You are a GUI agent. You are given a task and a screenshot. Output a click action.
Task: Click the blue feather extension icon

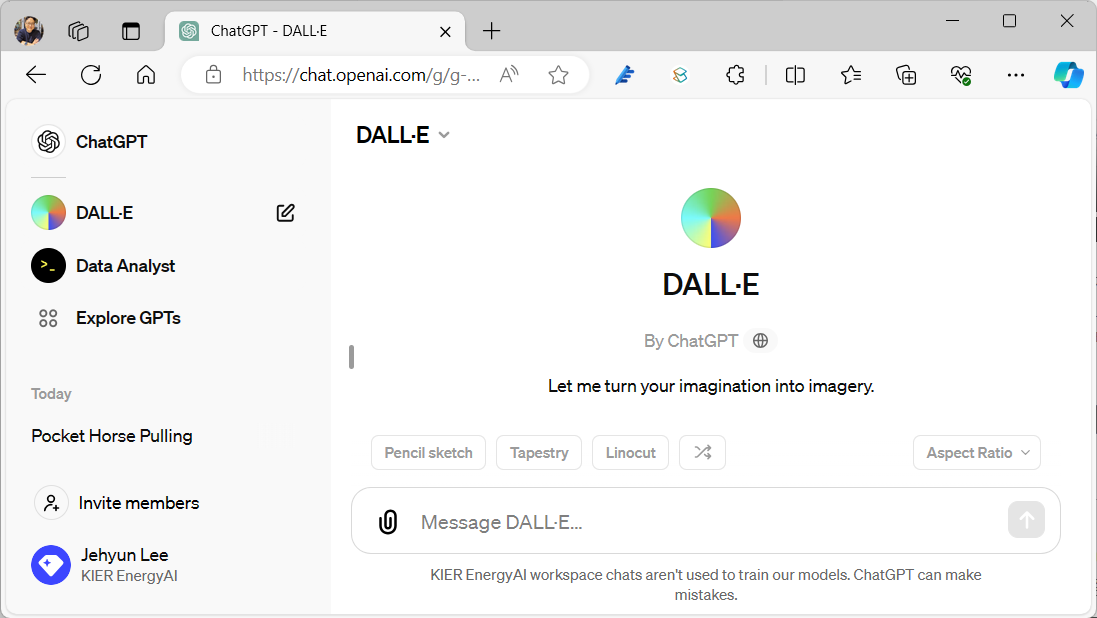pos(624,75)
